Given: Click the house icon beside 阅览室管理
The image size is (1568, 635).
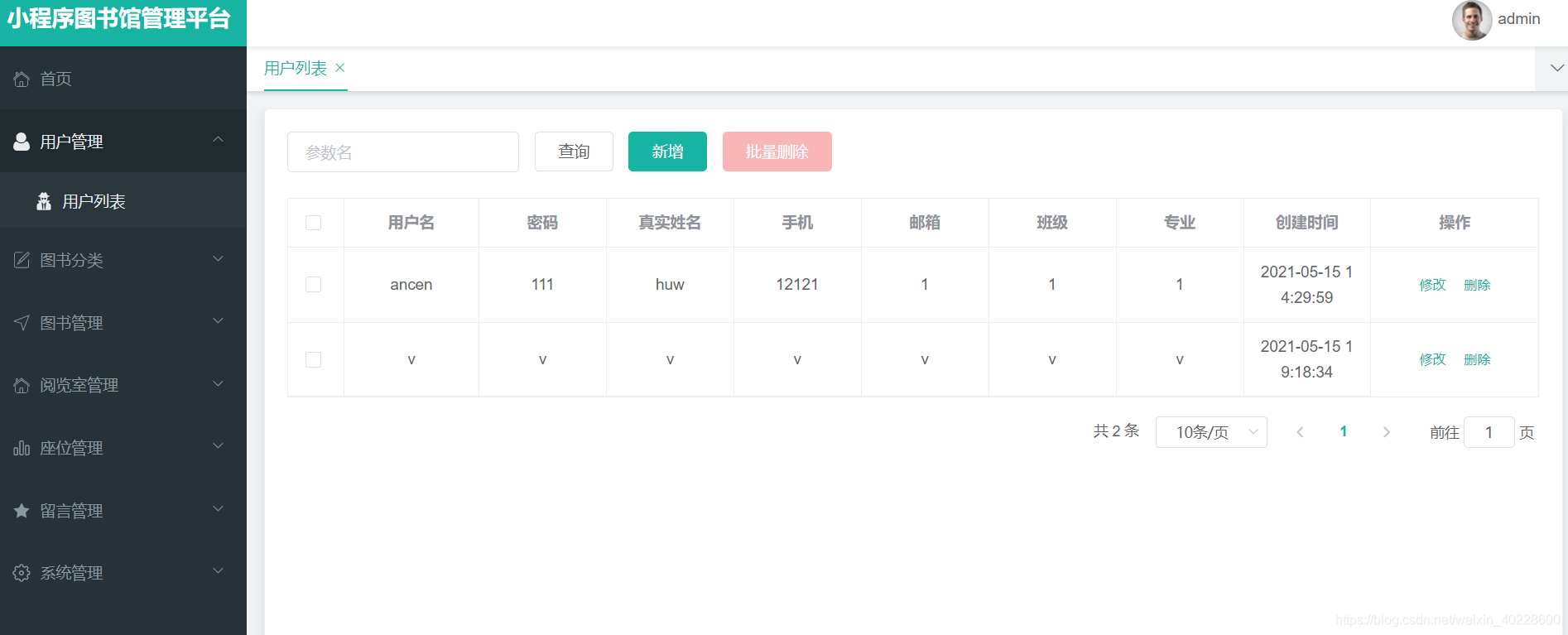Looking at the screenshot, I should tap(22, 385).
